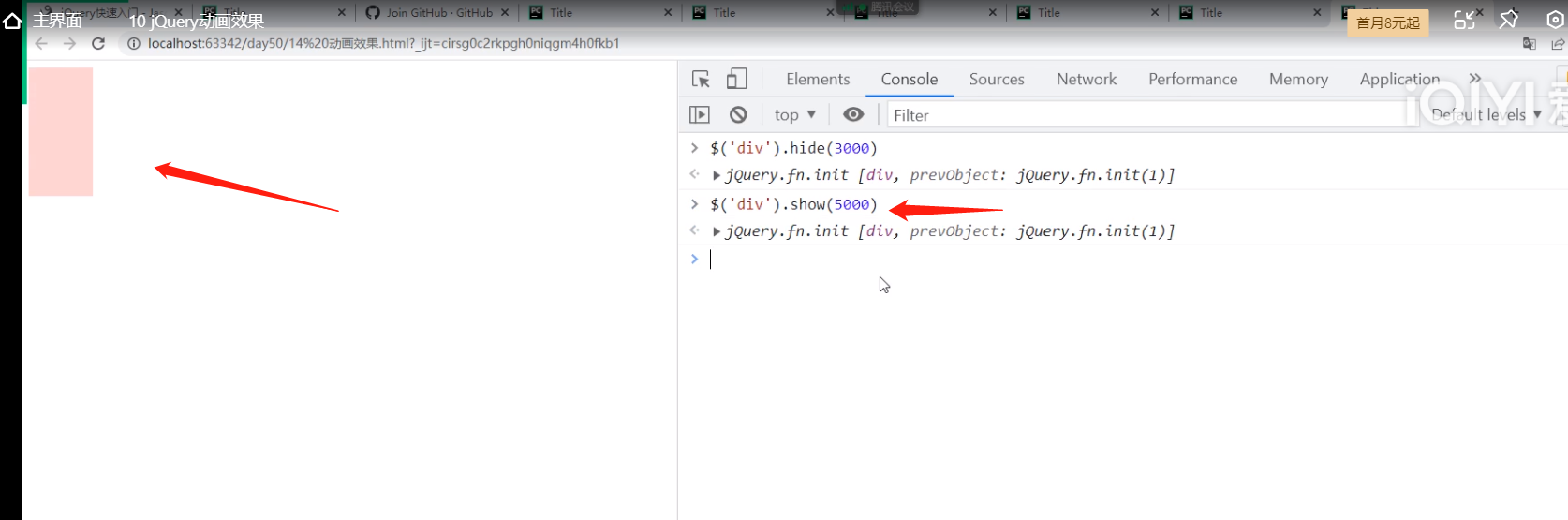The image size is (1568, 520).
Task: Click the localhost URL address bar
Action: click(383, 44)
